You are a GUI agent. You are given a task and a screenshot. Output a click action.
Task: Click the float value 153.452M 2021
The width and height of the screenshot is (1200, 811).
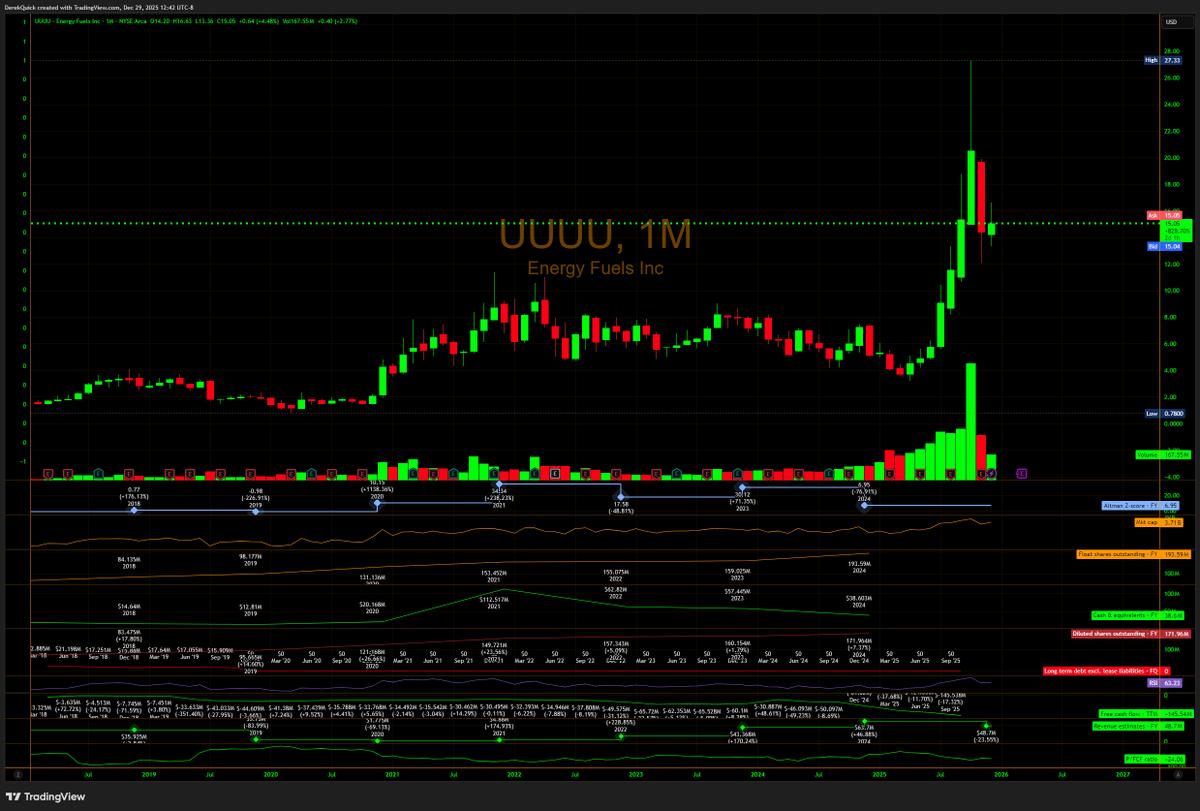(x=492, y=575)
